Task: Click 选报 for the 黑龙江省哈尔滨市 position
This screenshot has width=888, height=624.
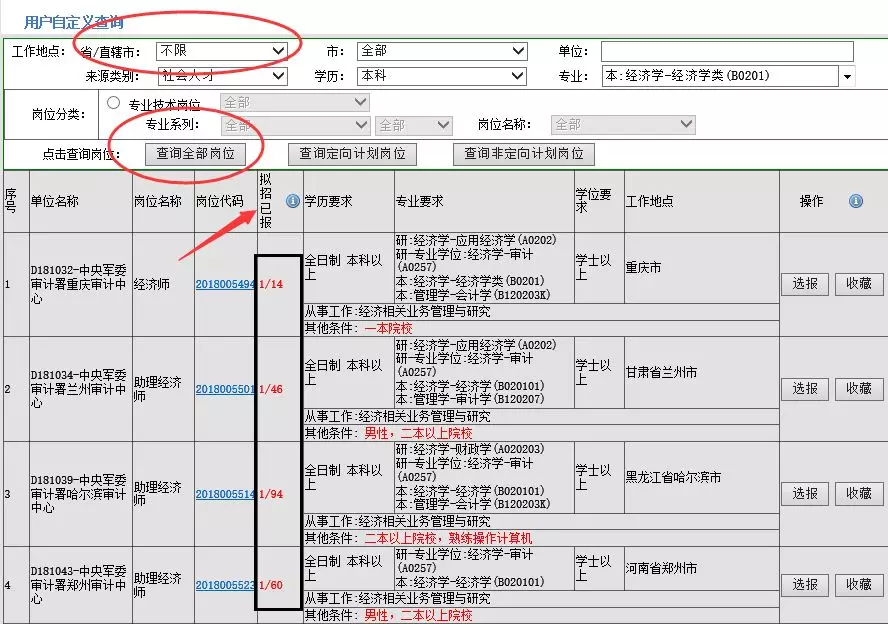Action: (x=805, y=494)
